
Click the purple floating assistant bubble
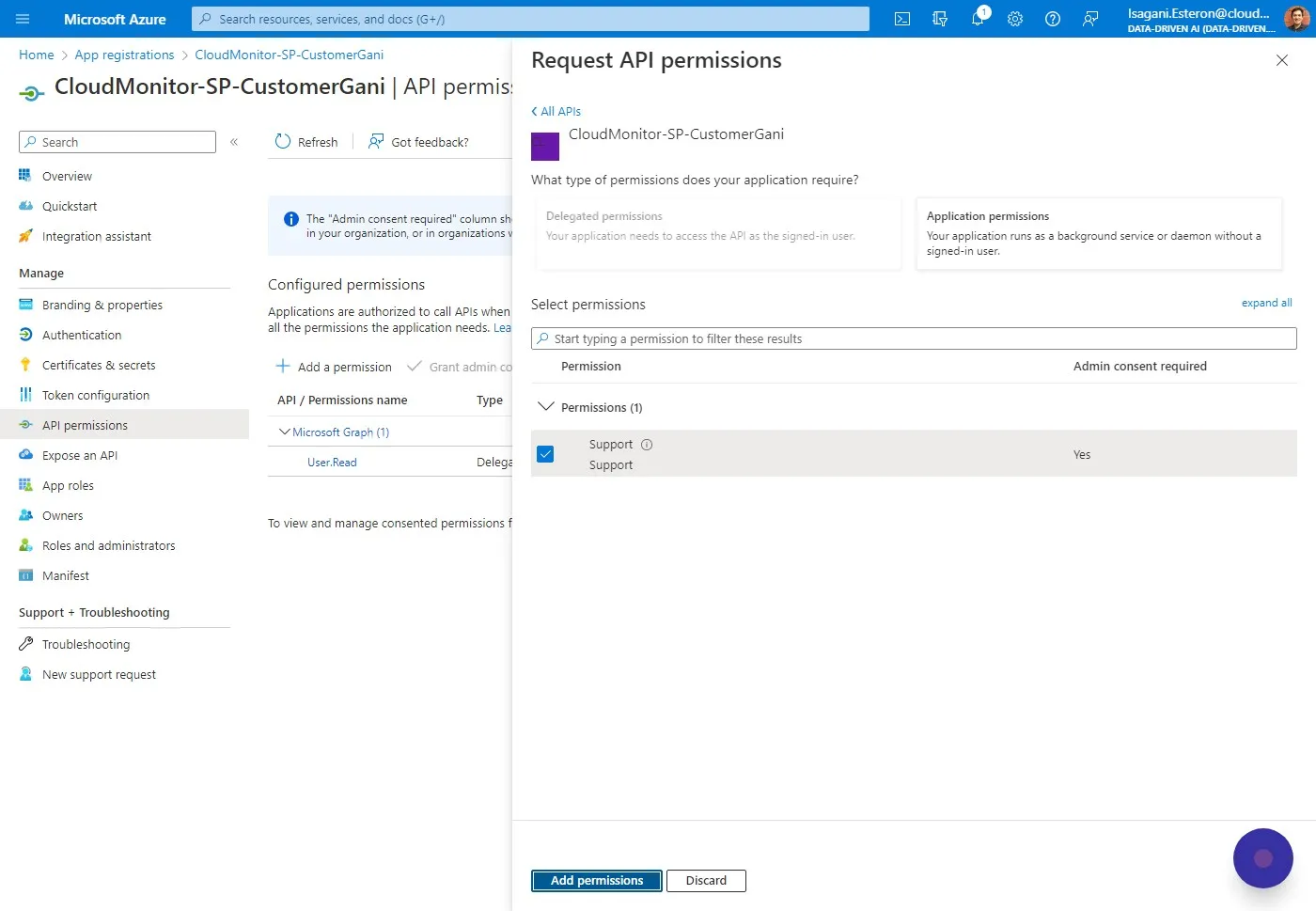(1263, 858)
